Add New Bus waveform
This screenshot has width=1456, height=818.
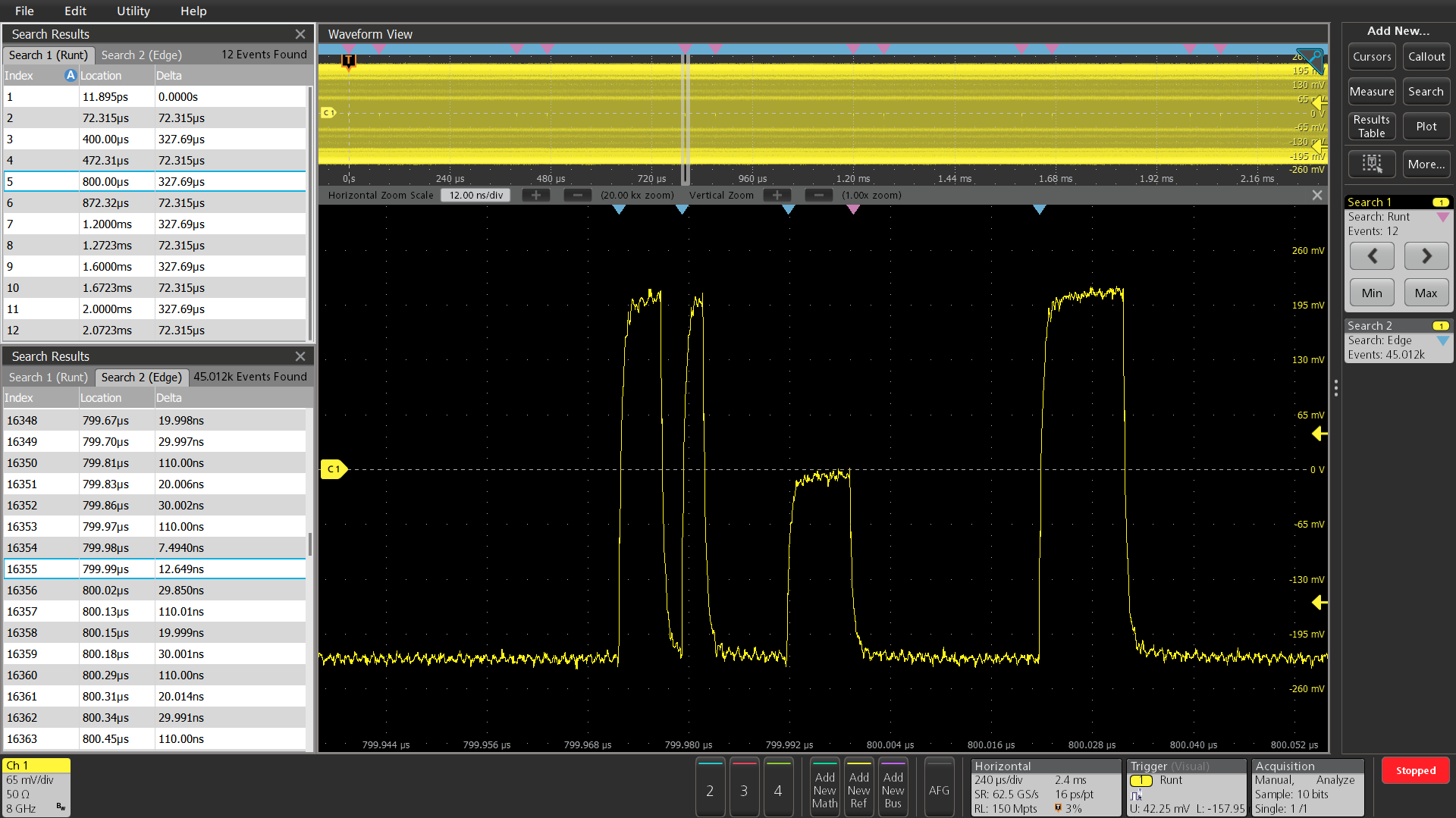click(x=893, y=787)
